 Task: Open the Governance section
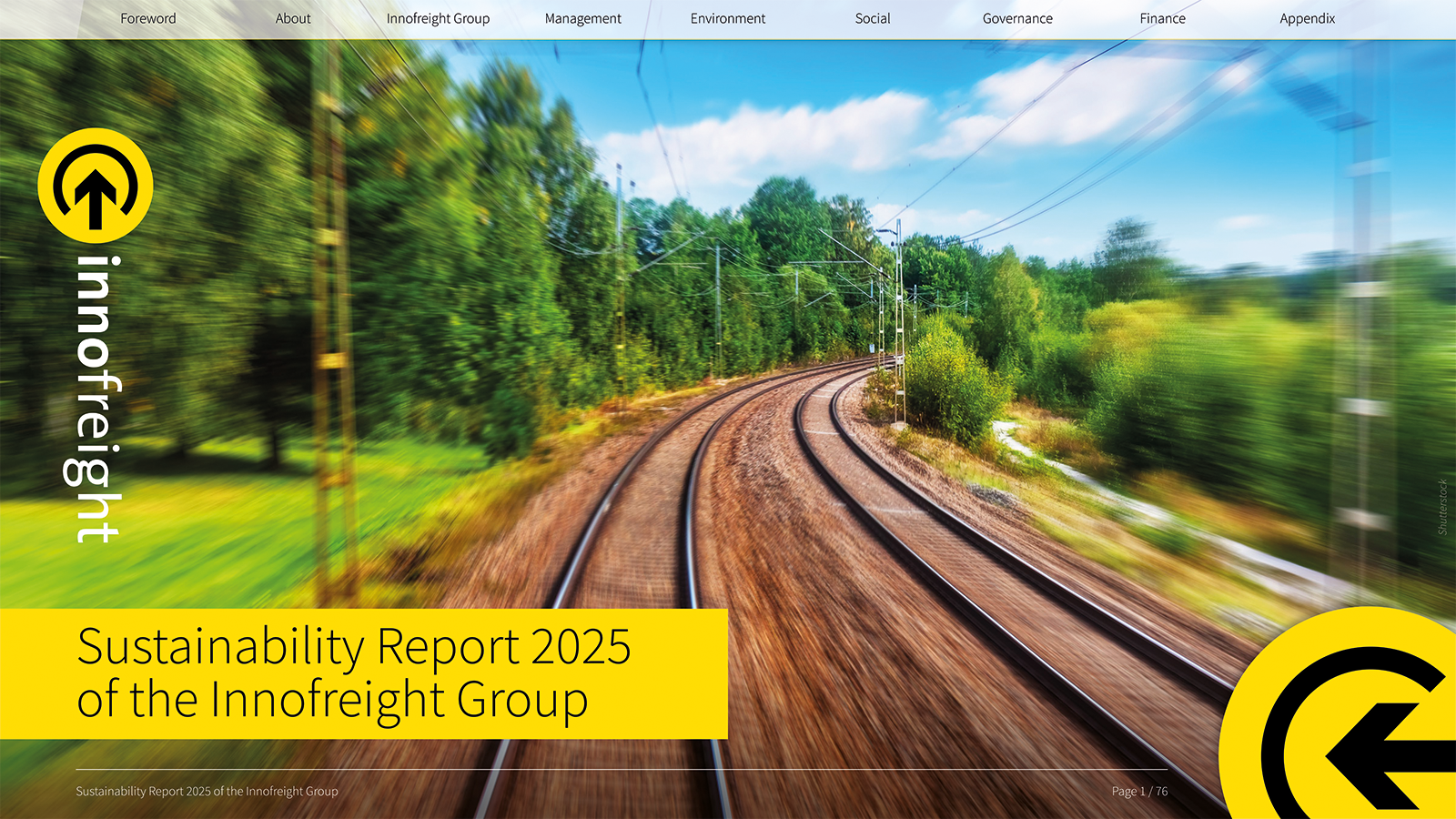click(x=1017, y=18)
